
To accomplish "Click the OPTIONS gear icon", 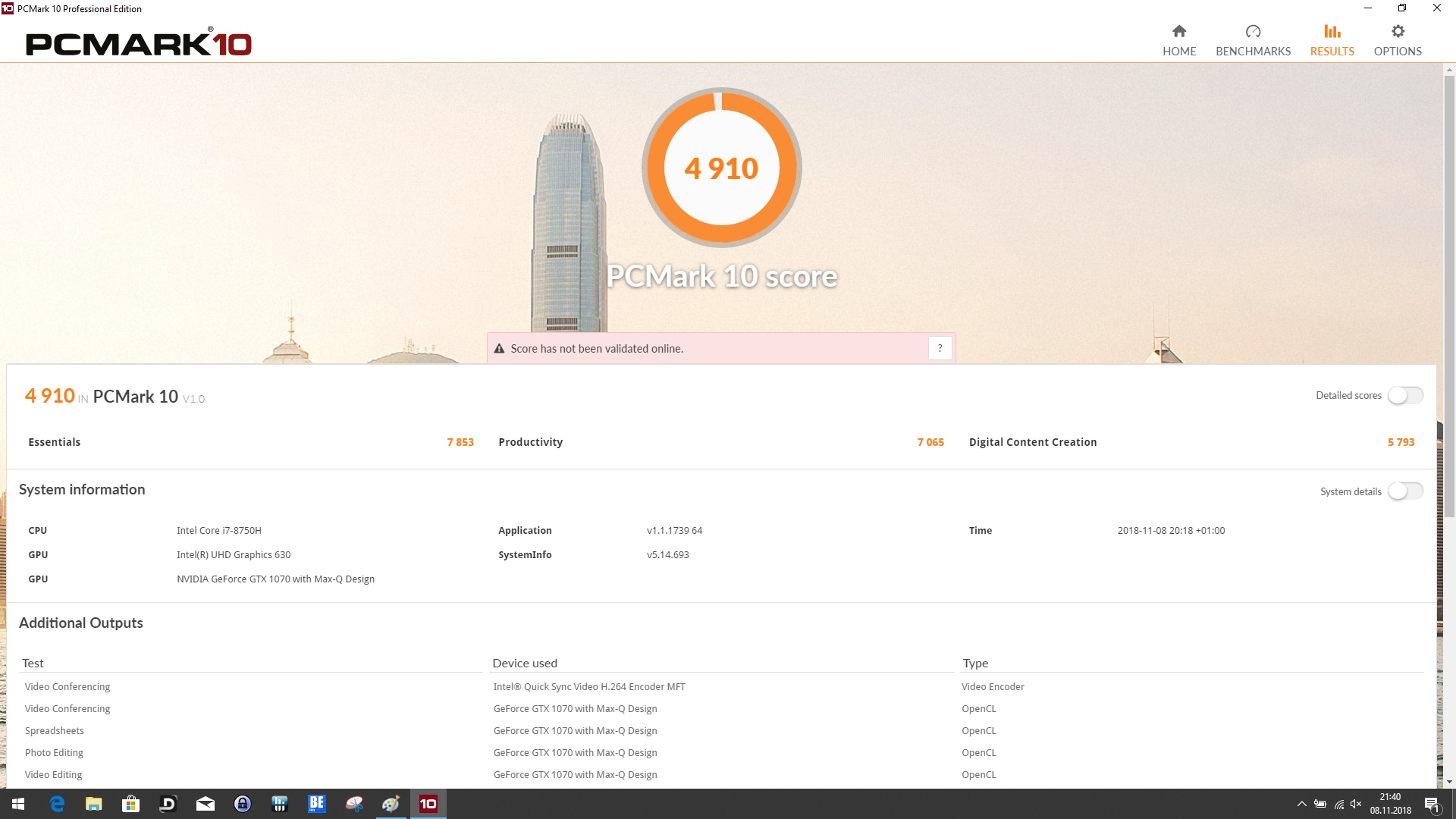I will click(x=1398, y=31).
